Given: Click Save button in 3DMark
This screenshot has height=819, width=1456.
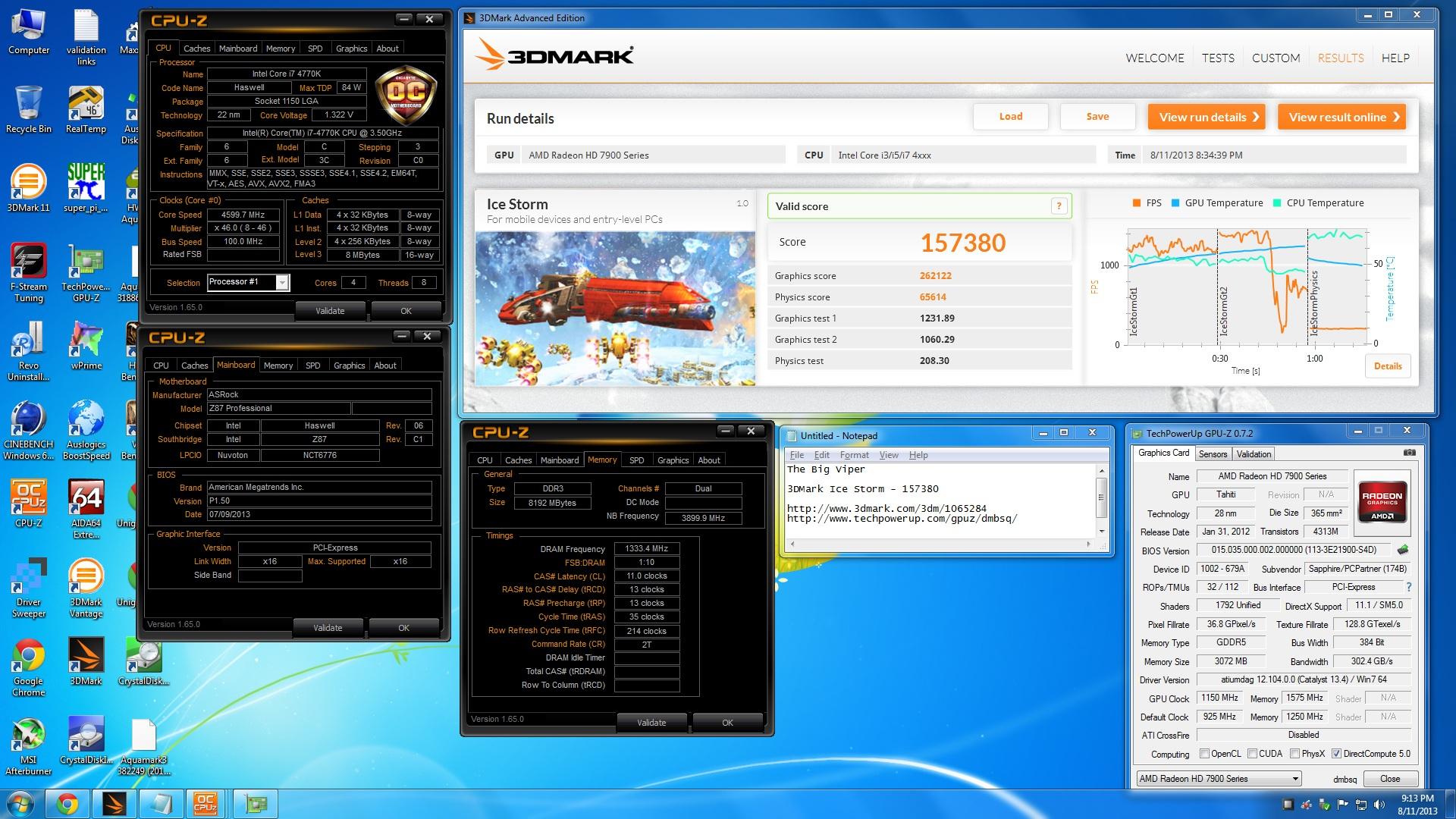Looking at the screenshot, I should point(1097,117).
